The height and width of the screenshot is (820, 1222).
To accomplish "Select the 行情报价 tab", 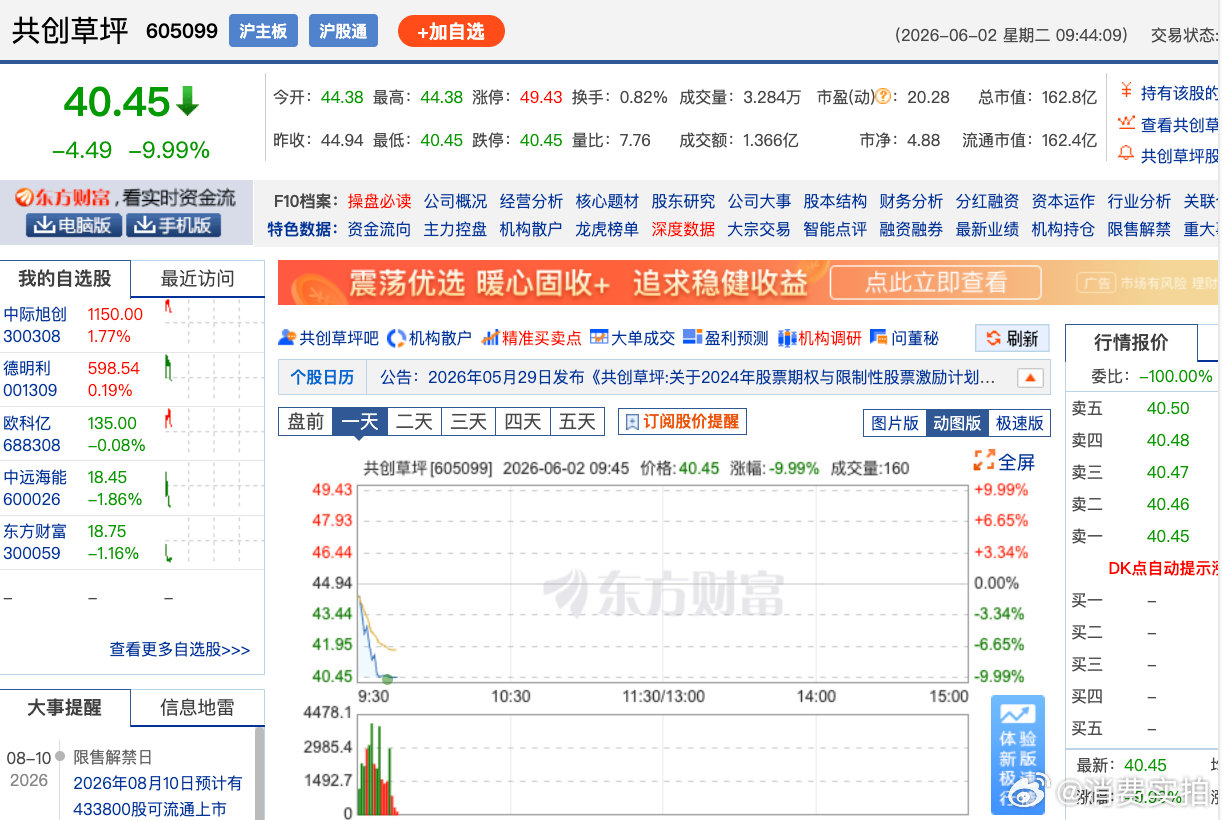I will tap(1131, 343).
